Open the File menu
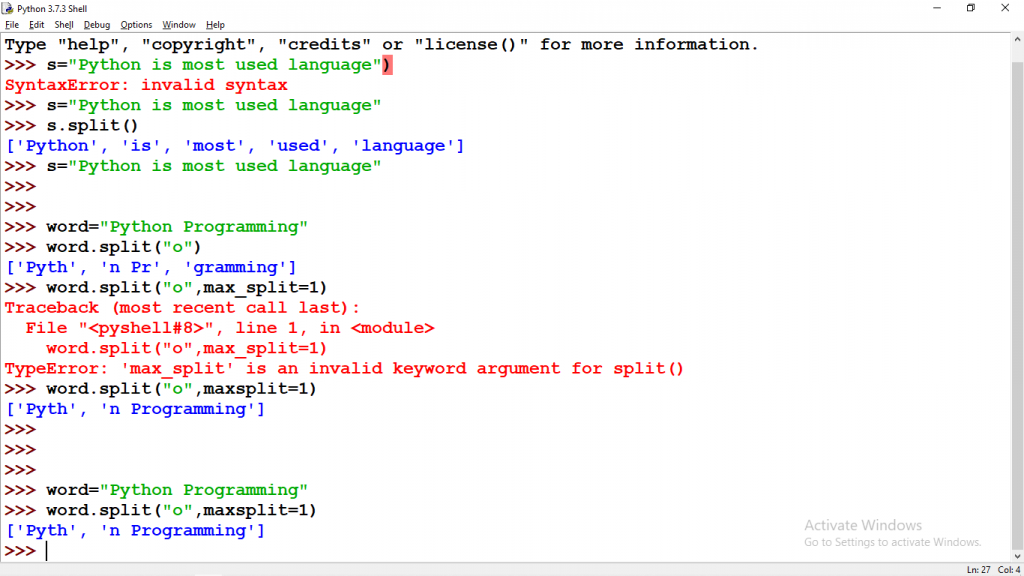Image resolution: width=1024 pixels, height=576 pixels. click(13, 24)
